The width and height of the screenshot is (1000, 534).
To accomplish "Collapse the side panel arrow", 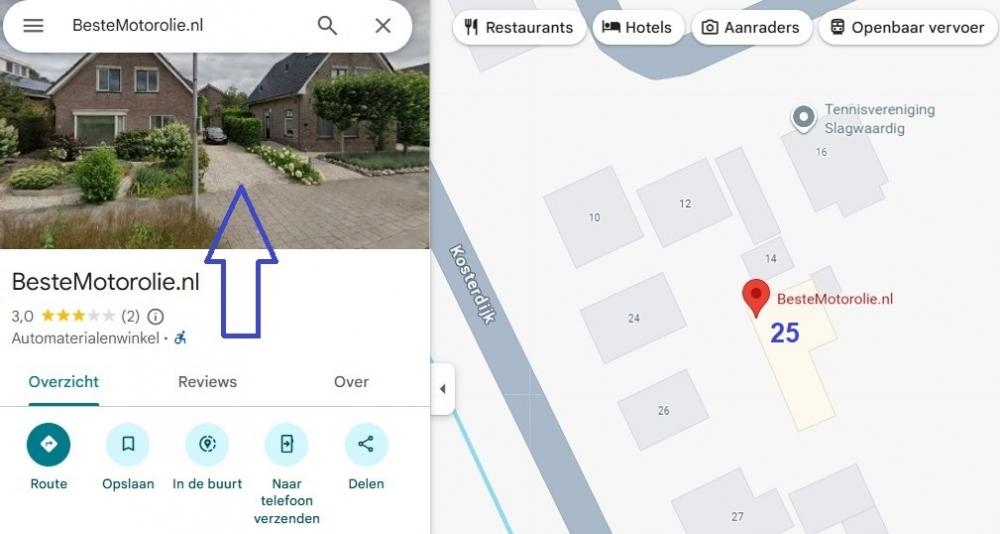I will pyautogui.click(x=443, y=389).
